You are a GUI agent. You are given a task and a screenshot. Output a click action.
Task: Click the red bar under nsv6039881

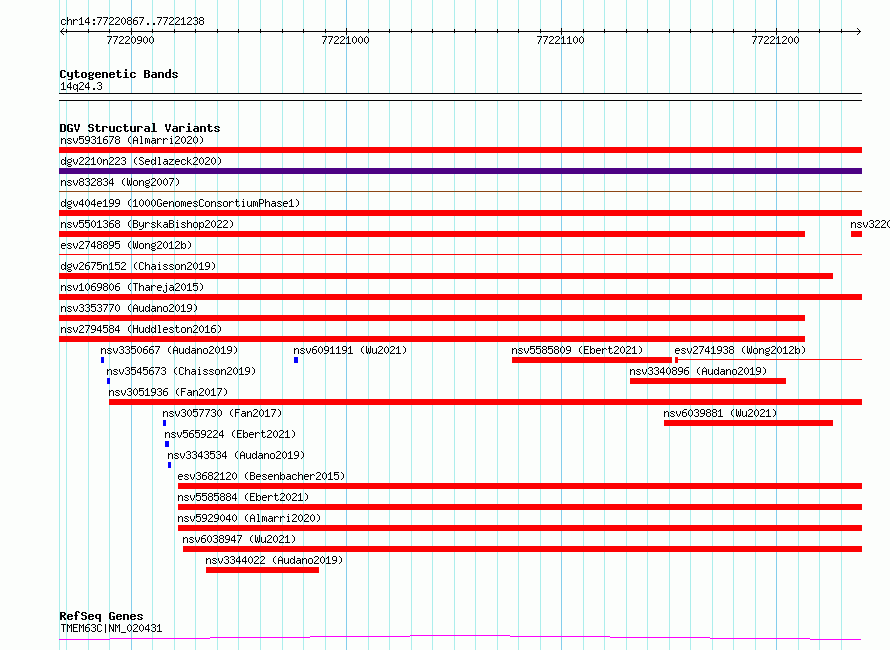[x=748, y=423]
